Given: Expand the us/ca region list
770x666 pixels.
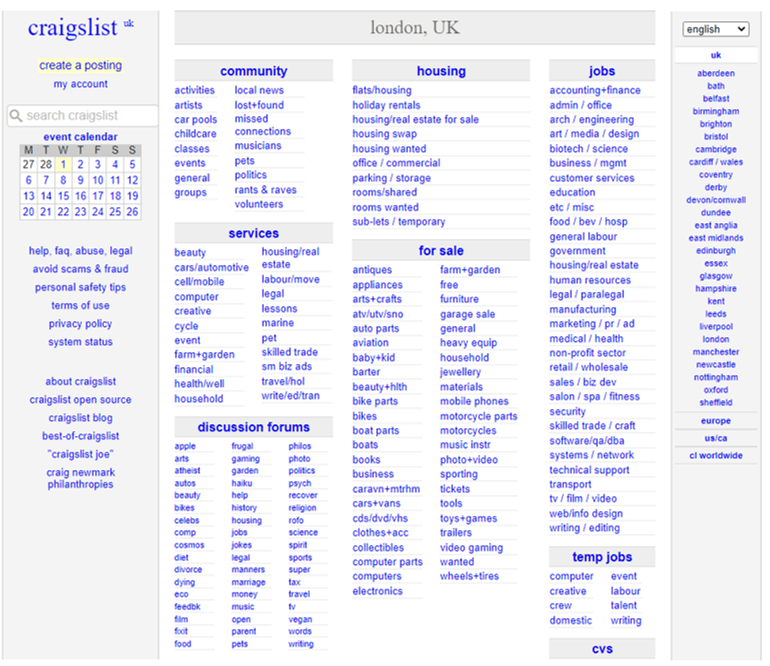Looking at the screenshot, I should 715,438.
